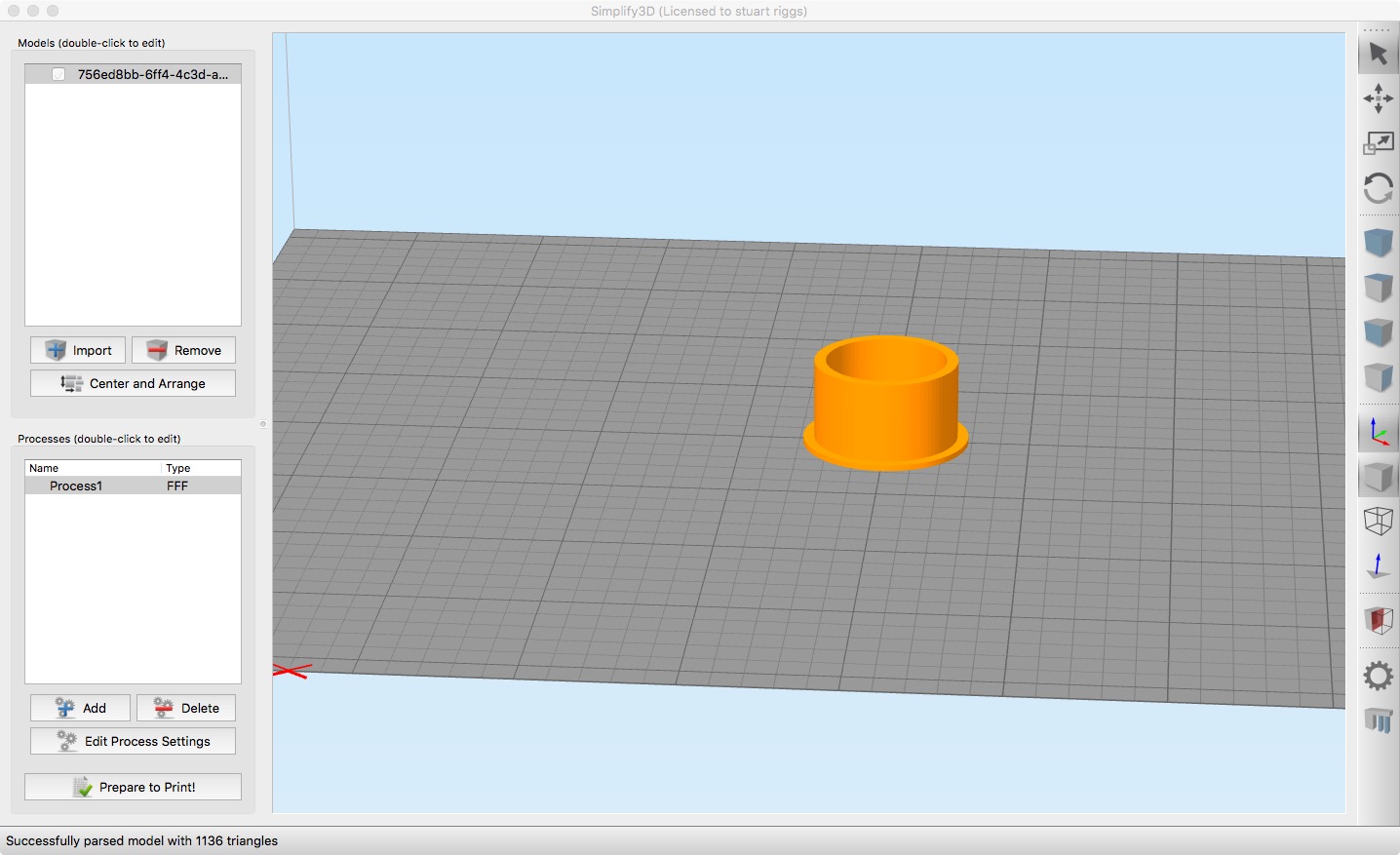The image size is (1400, 855).
Task: Show point normals arrow icon
Action: [x=1378, y=565]
